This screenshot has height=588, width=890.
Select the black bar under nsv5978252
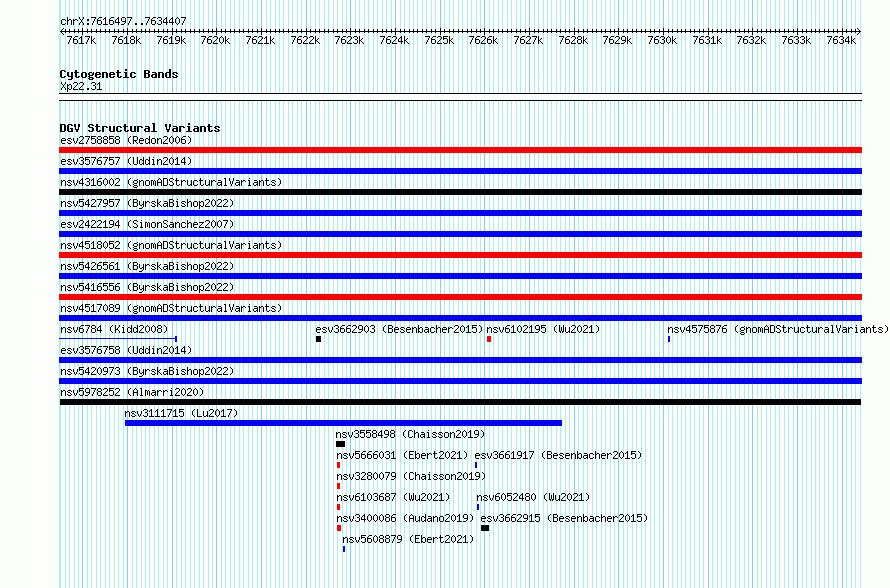tap(460, 402)
